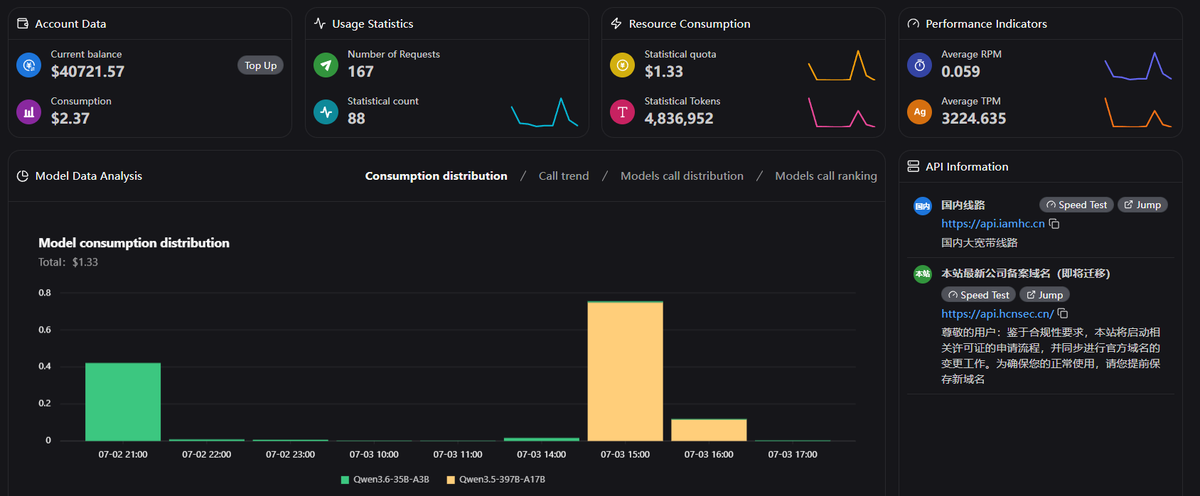
Task: Click the 0.059 average RPM value
Action: coord(961,72)
